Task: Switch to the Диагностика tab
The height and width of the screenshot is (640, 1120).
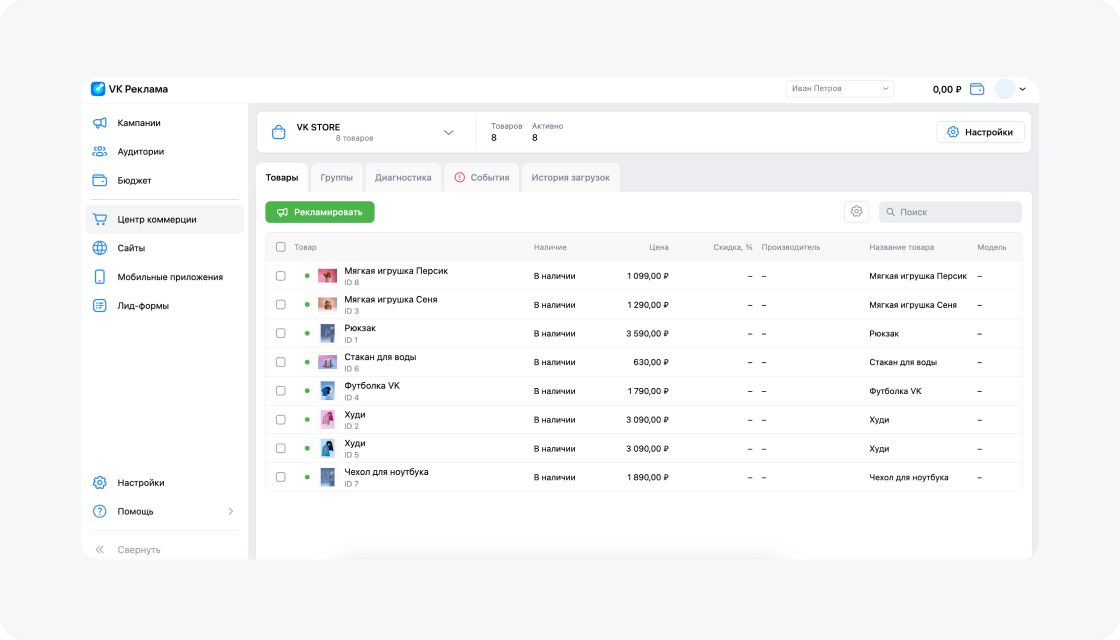Action: tap(403, 177)
